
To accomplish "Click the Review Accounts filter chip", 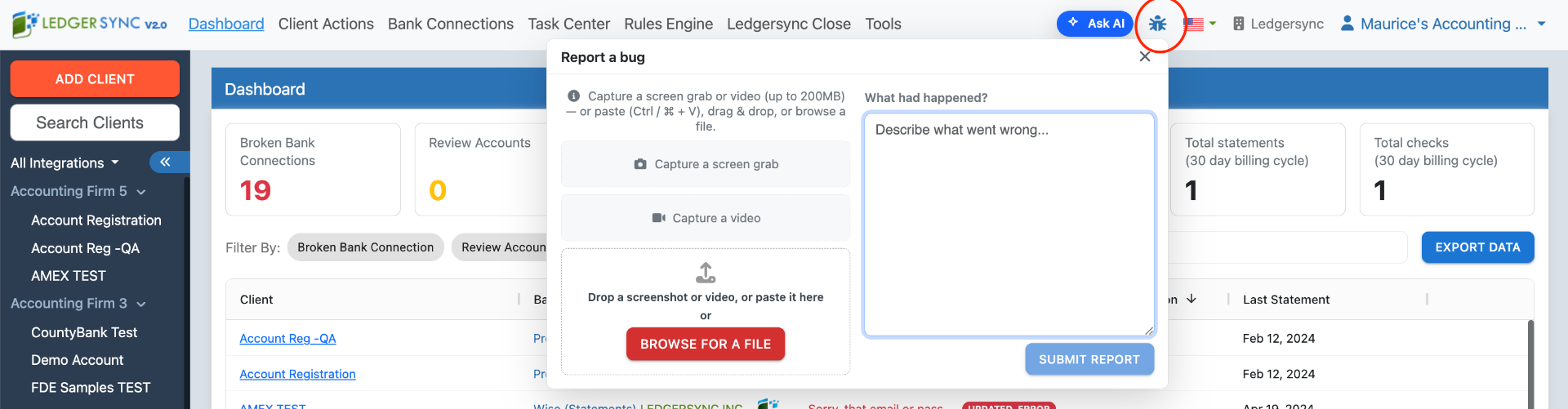I will click(x=500, y=247).
